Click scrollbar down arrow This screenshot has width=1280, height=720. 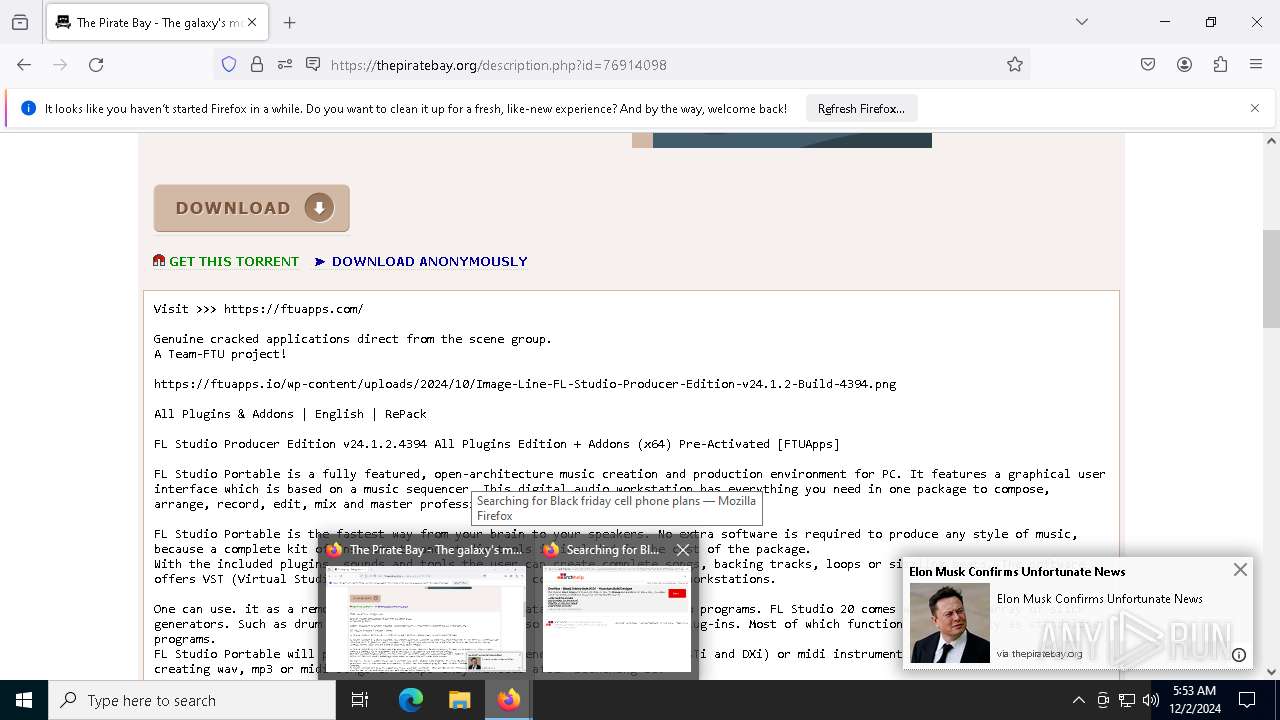1271,672
